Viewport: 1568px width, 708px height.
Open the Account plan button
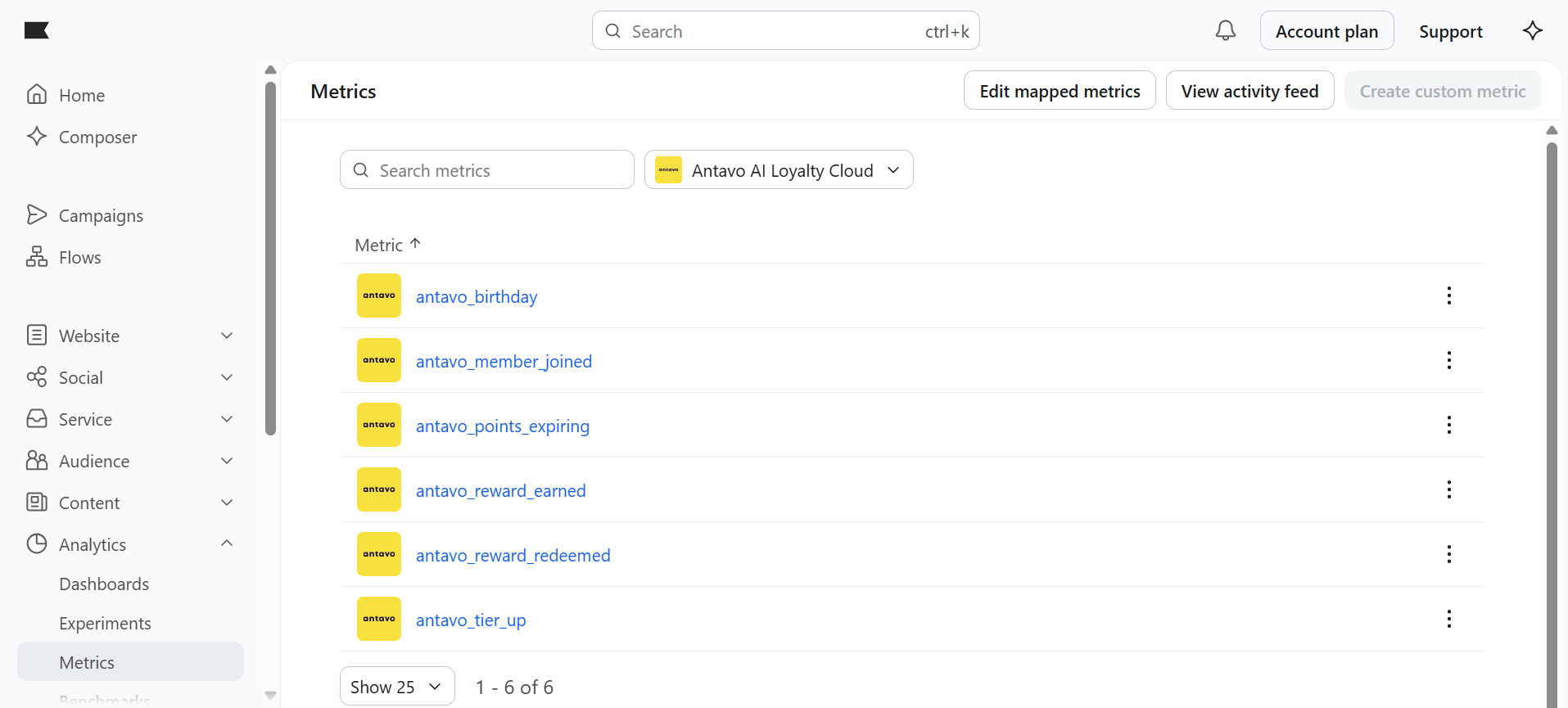click(x=1327, y=31)
